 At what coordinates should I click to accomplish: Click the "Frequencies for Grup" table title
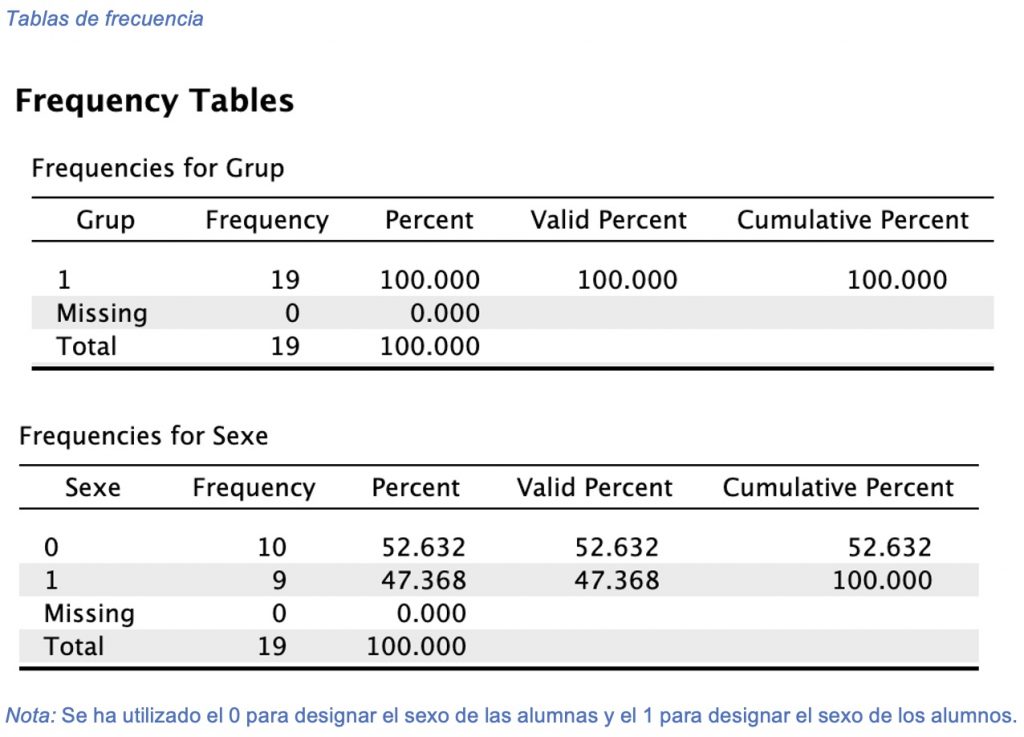tap(158, 168)
